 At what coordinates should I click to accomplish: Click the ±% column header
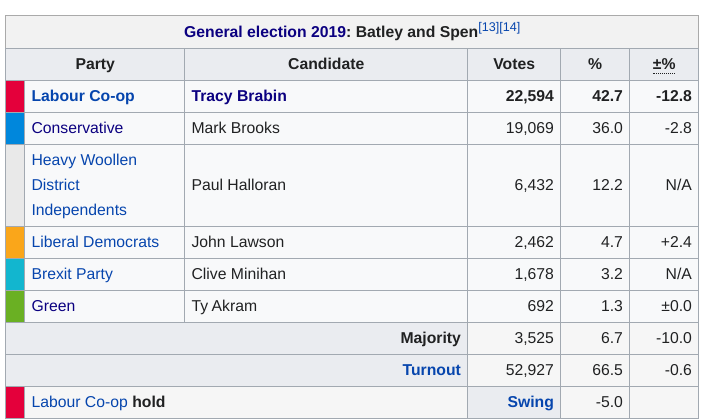coord(664,64)
